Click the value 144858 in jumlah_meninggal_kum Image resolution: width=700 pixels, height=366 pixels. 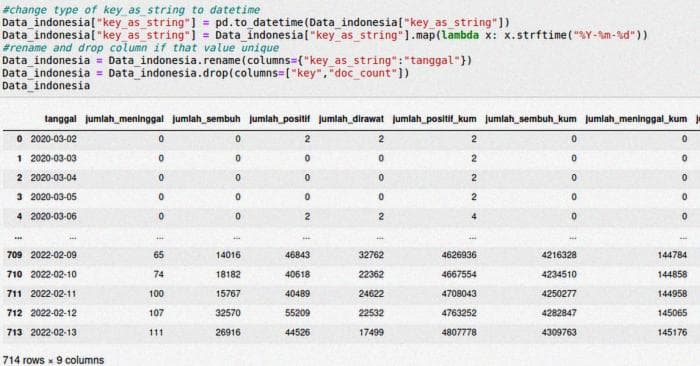[x=672, y=274]
